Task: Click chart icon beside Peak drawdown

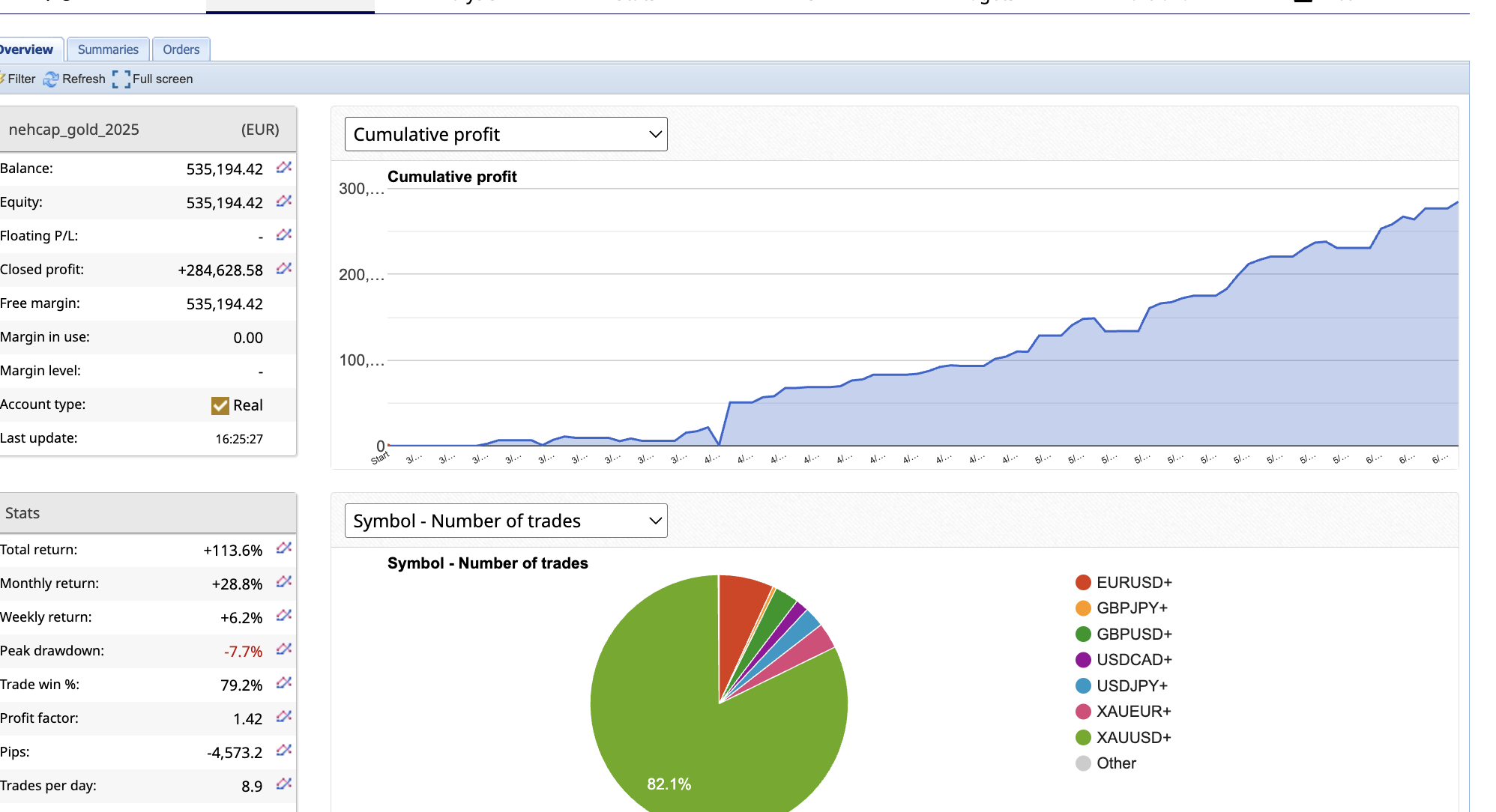Action: pyautogui.click(x=283, y=649)
